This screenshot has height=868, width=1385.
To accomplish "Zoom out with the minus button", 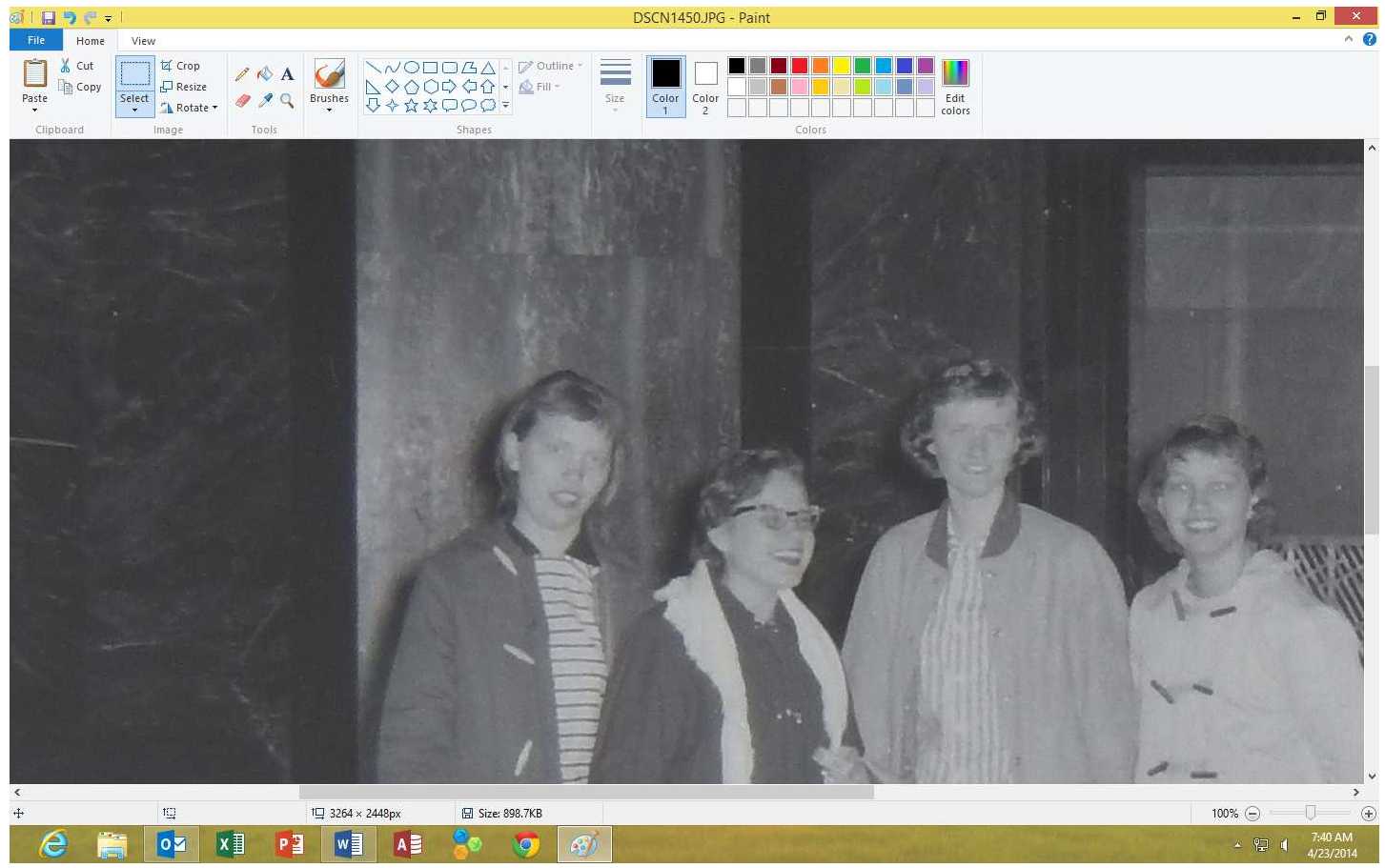I will 1253,814.
